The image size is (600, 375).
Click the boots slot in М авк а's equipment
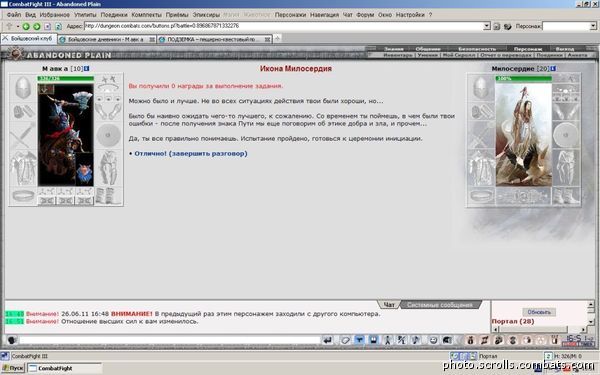(x=108, y=196)
